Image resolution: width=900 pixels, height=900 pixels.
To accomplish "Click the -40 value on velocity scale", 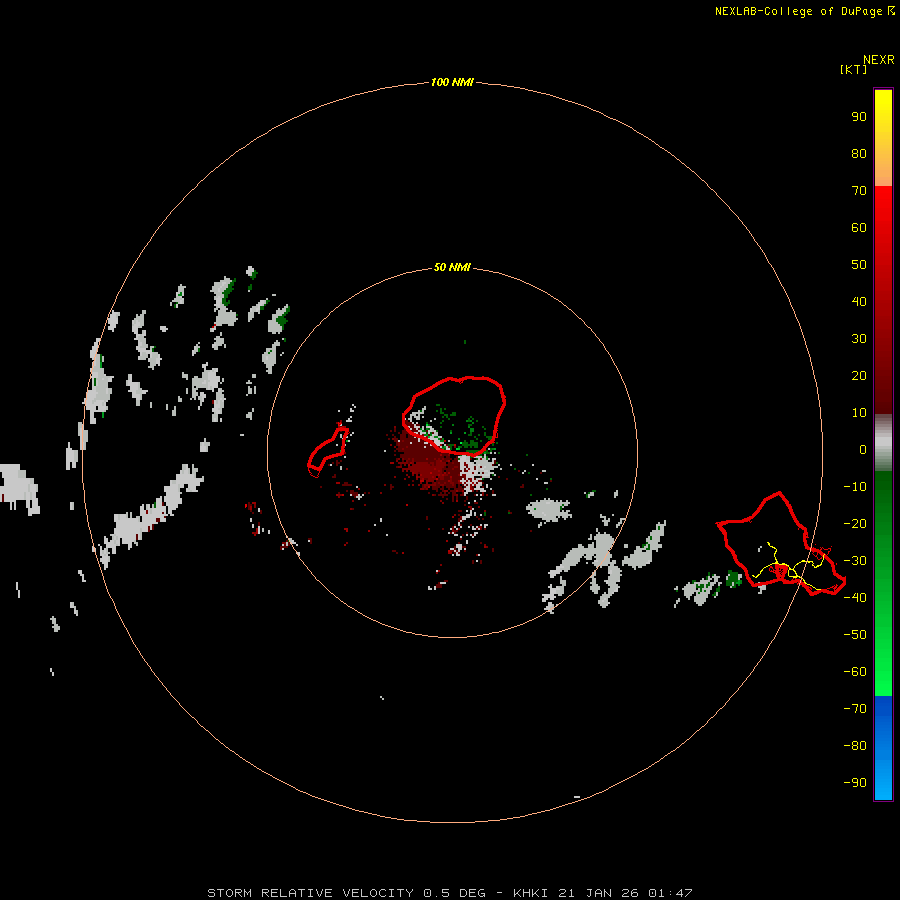I will click(x=855, y=598).
